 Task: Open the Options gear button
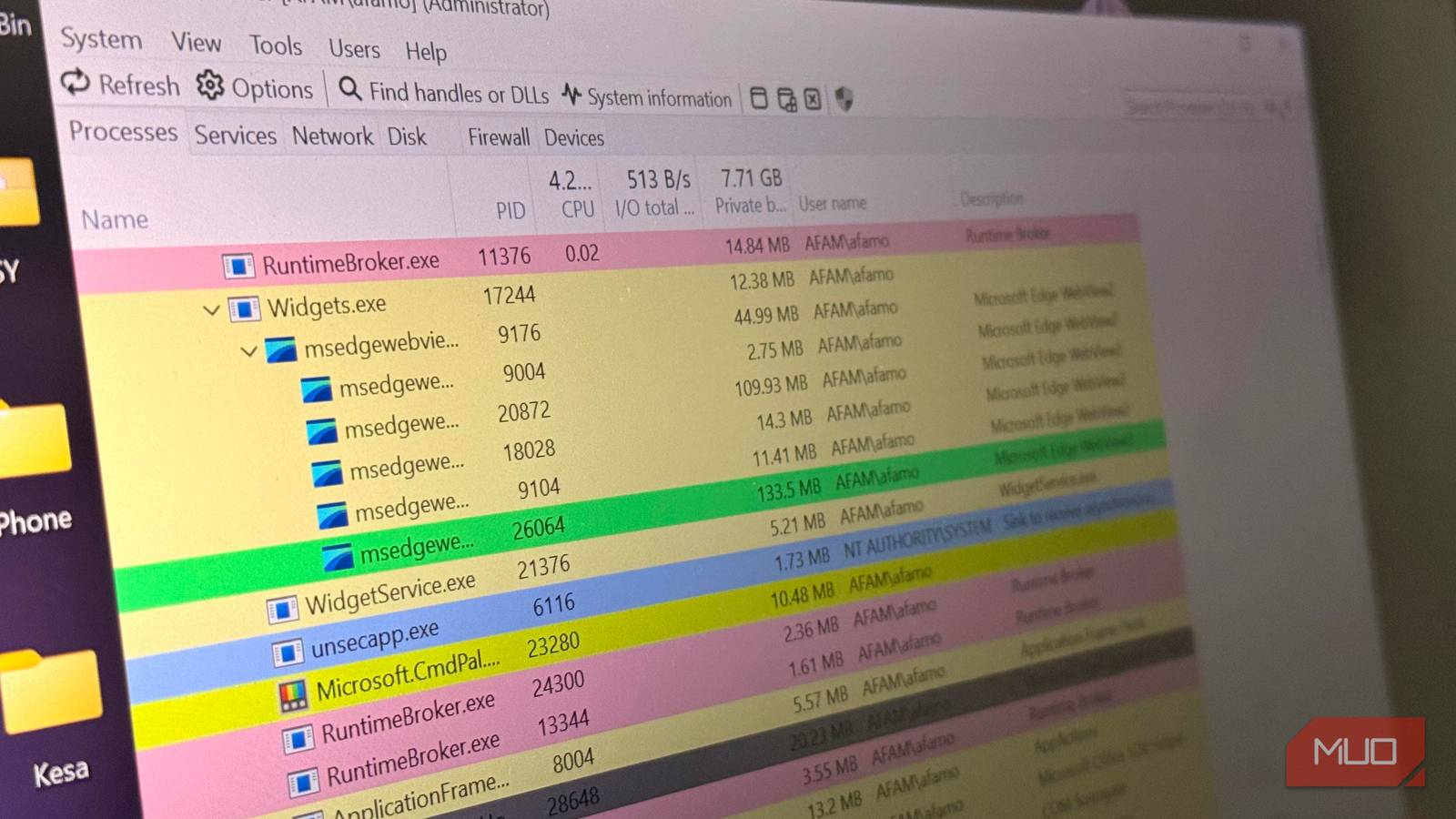(255, 88)
